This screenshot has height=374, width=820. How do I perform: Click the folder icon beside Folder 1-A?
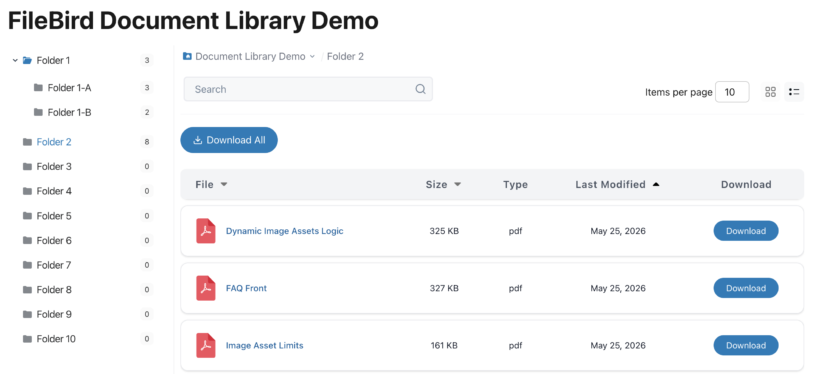click(x=38, y=87)
